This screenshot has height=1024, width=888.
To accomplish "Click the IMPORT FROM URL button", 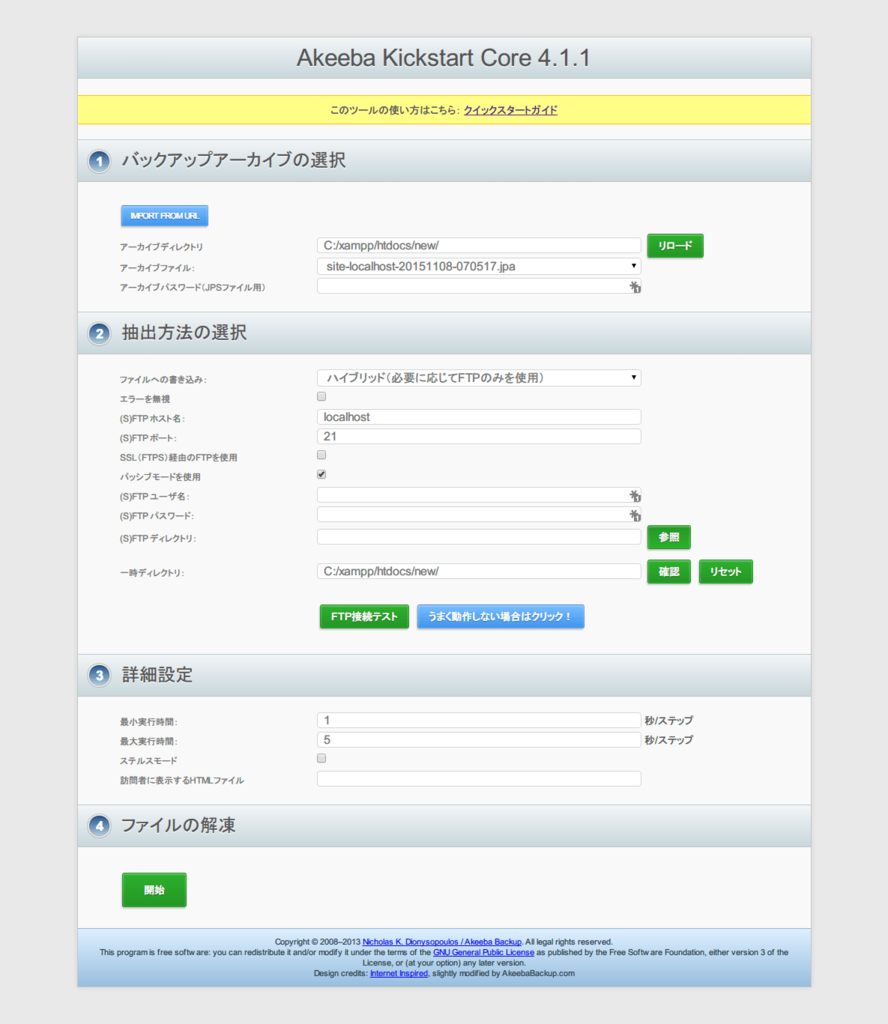I will tap(164, 216).
